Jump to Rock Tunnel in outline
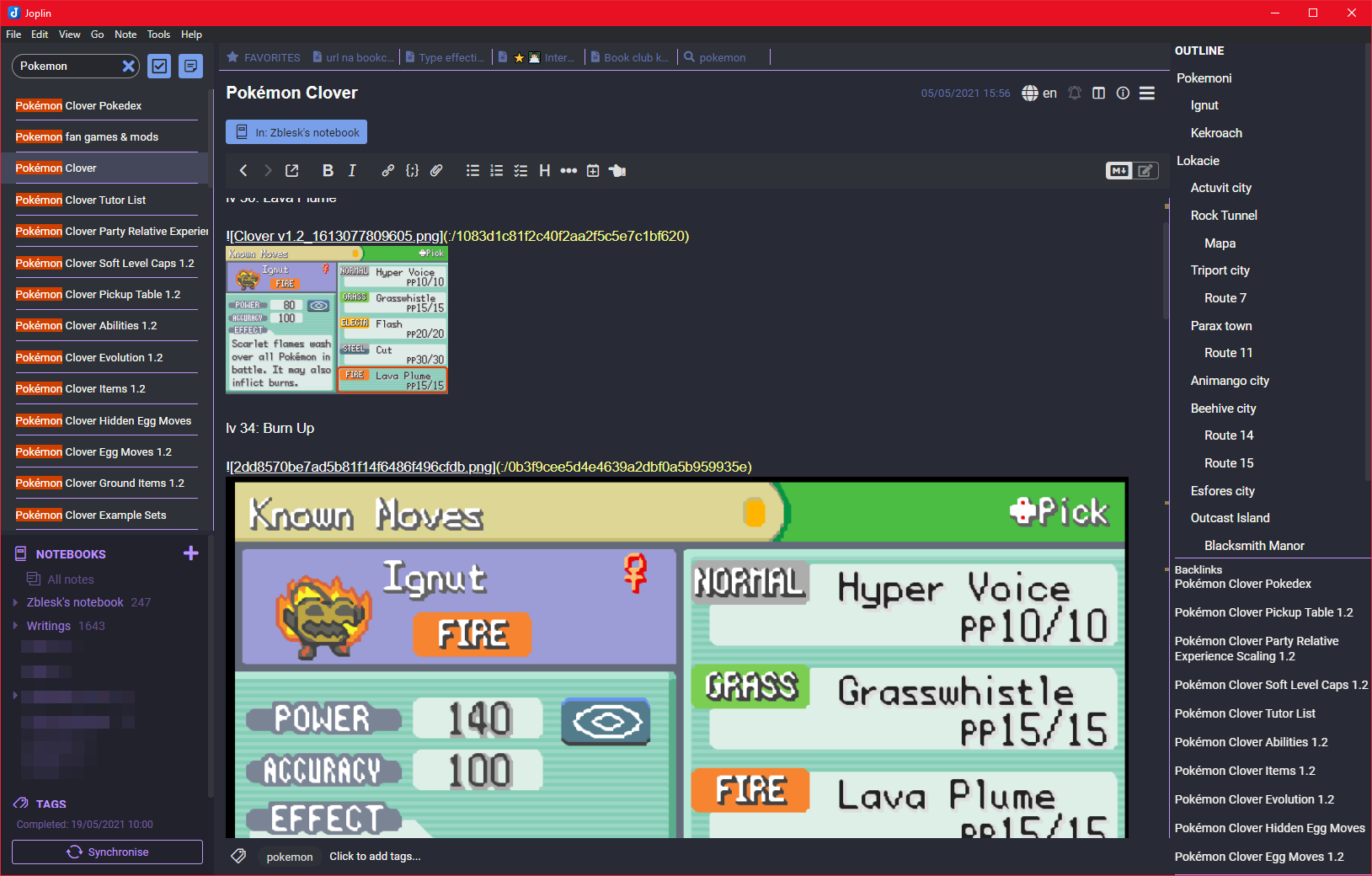The image size is (1372, 876). 1223,216
